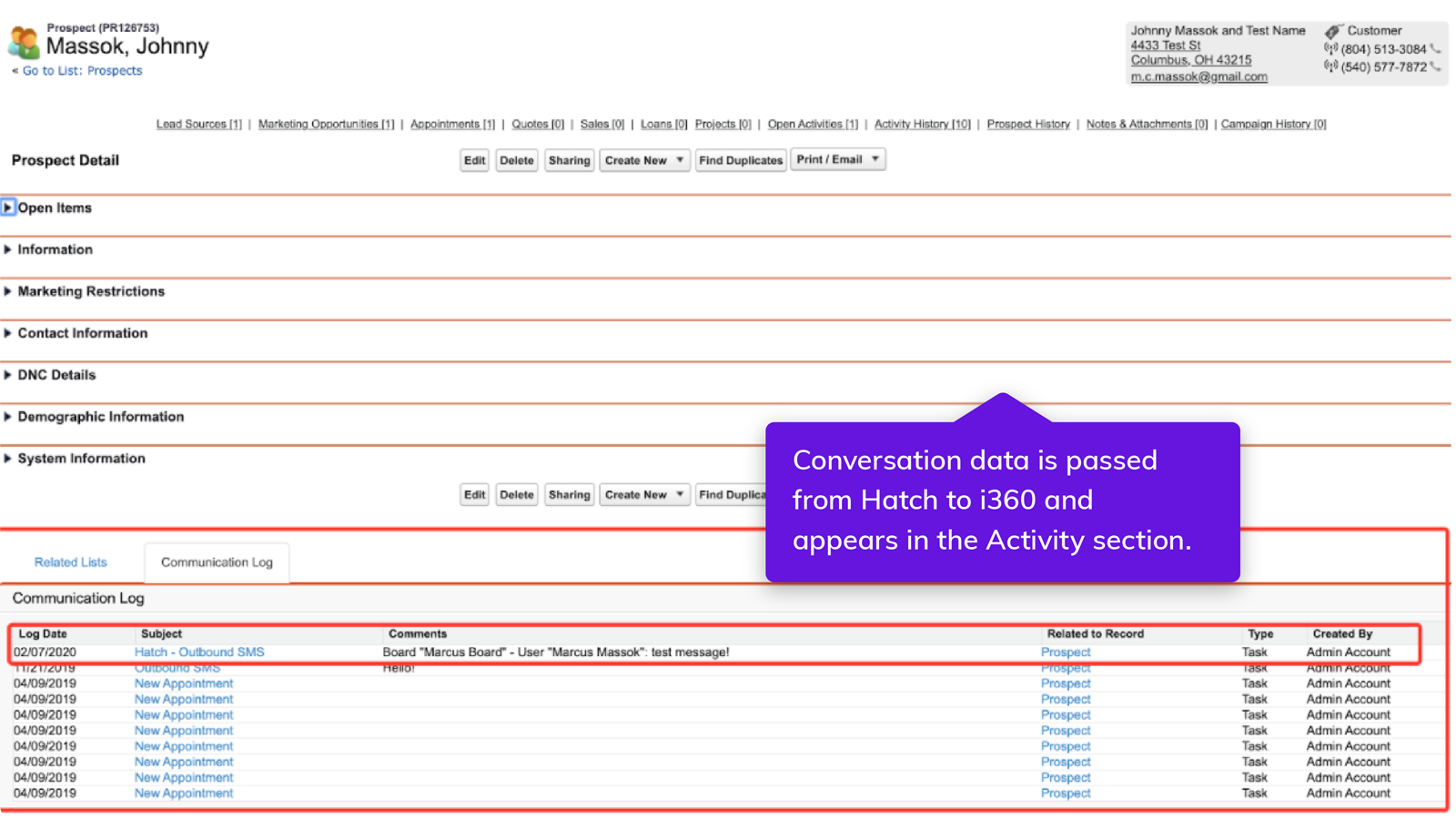Open the top Create New dropdown

pyautogui.click(x=643, y=160)
